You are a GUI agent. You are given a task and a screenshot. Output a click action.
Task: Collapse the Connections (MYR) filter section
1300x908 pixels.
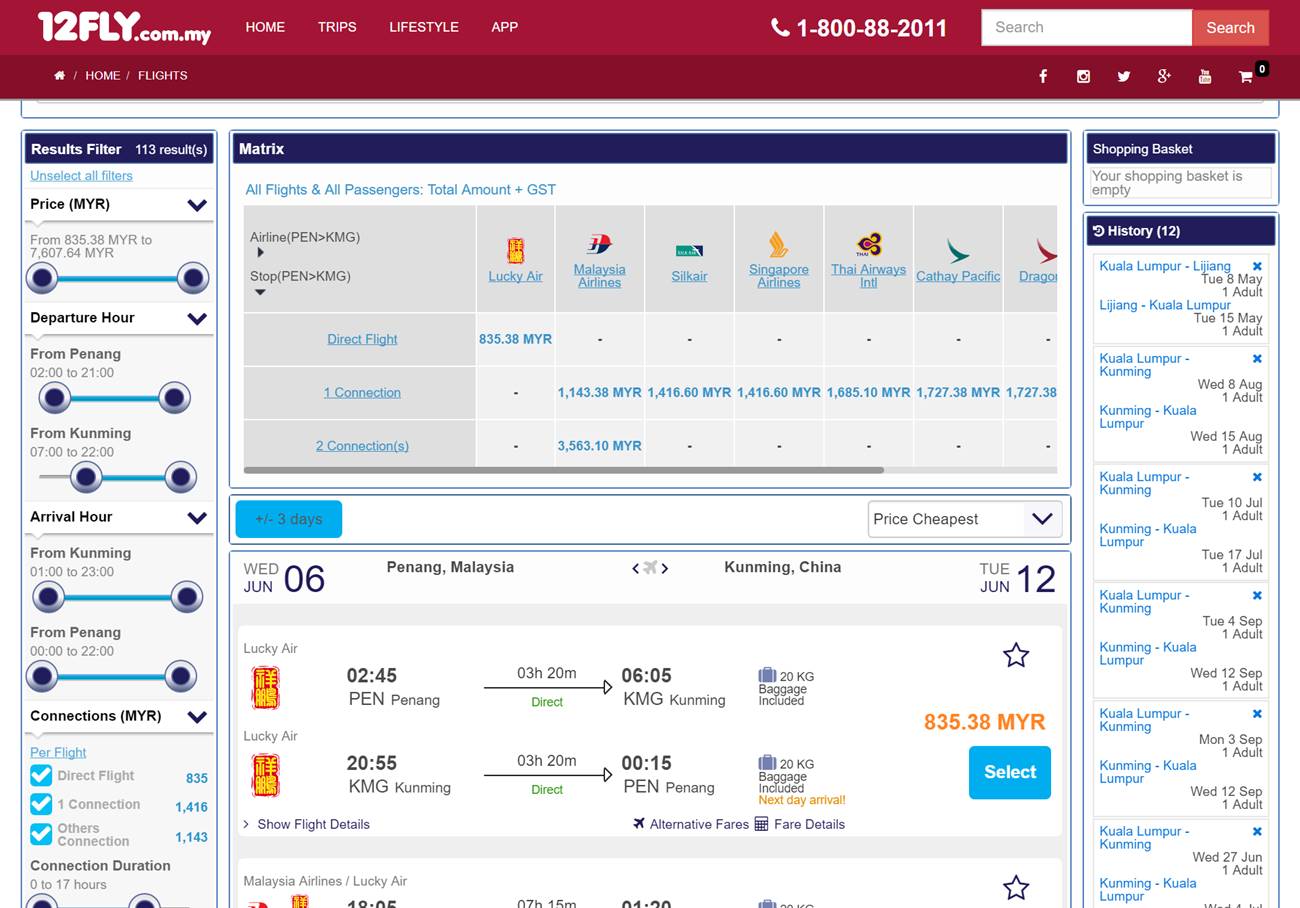point(197,717)
